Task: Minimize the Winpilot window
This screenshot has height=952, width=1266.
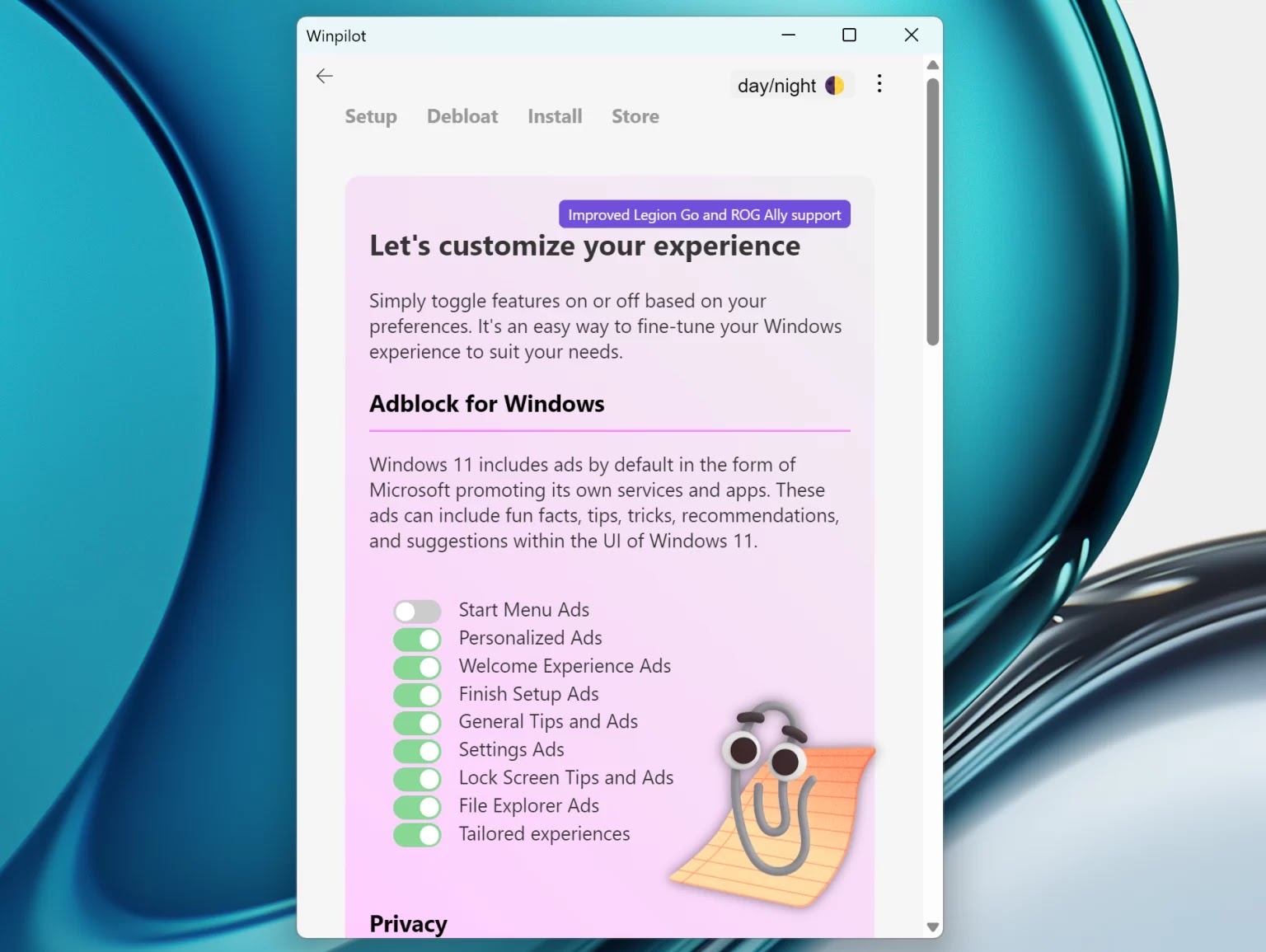Action: click(789, 35)
